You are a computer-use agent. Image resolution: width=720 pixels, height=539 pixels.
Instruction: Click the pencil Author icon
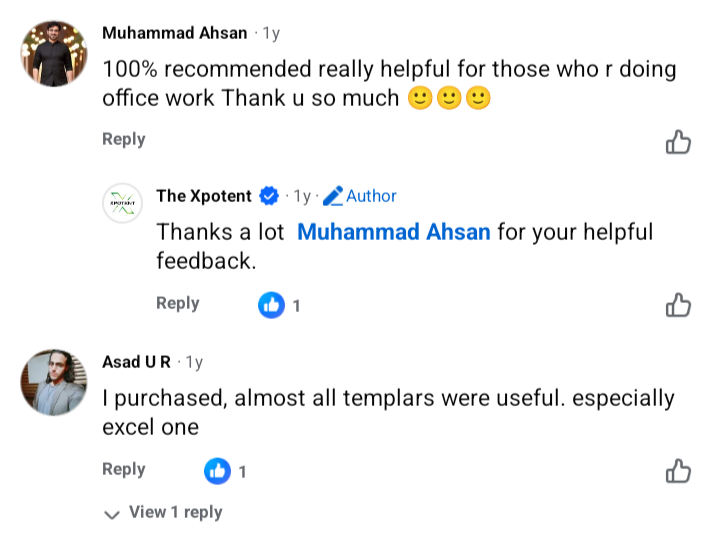pos(333,196)
